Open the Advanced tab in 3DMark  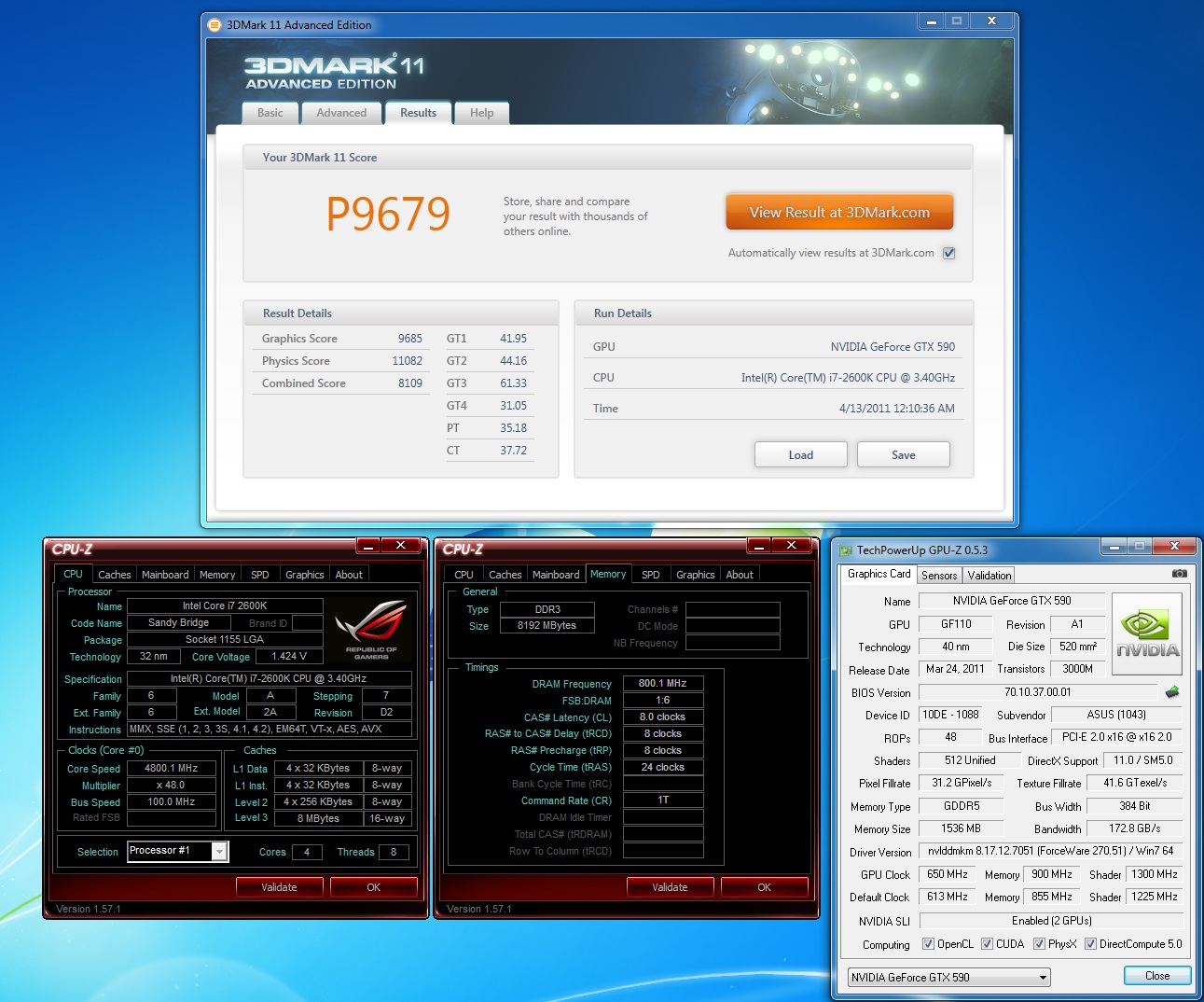(341, 113)
